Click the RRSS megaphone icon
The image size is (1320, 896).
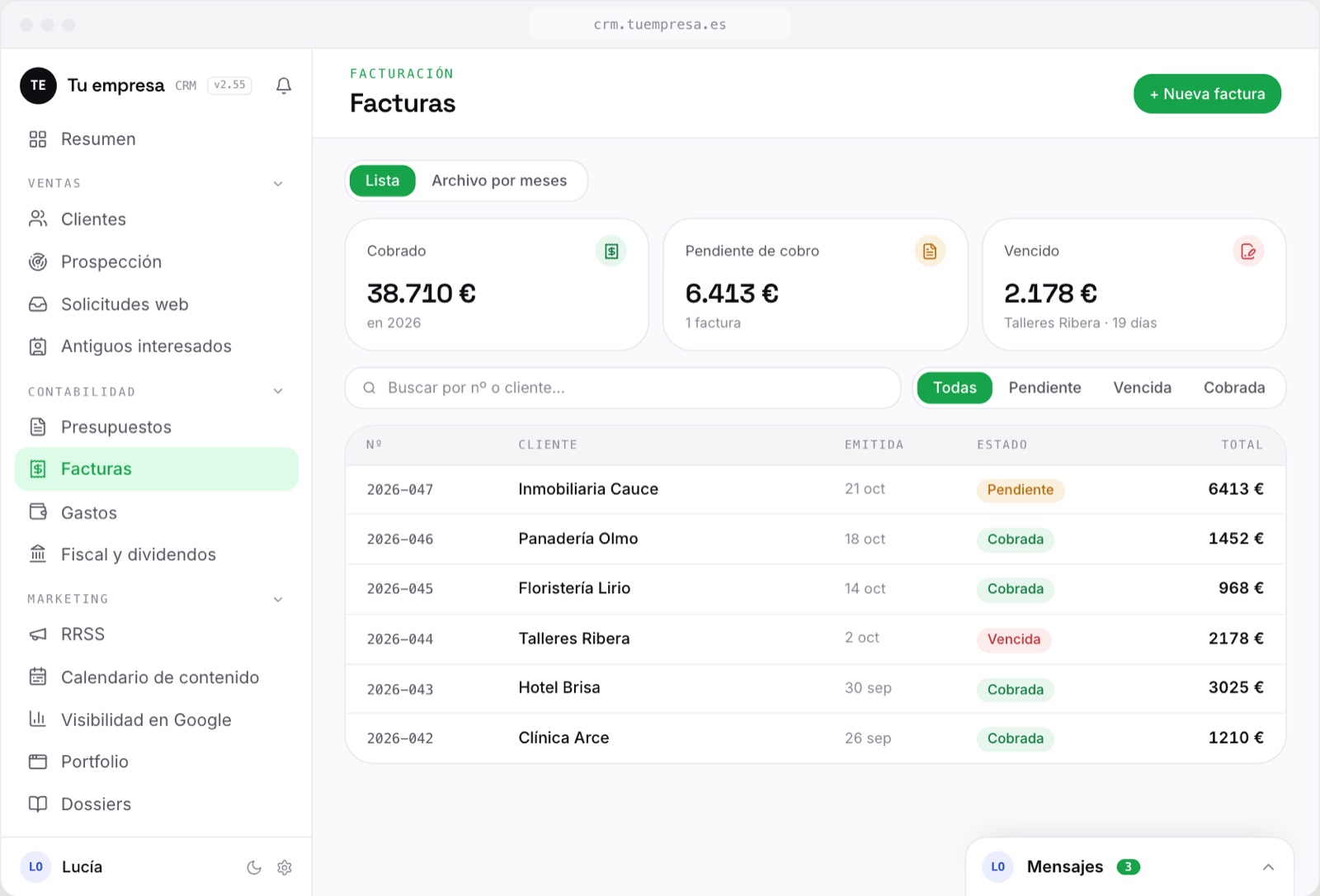coord(38,634)
